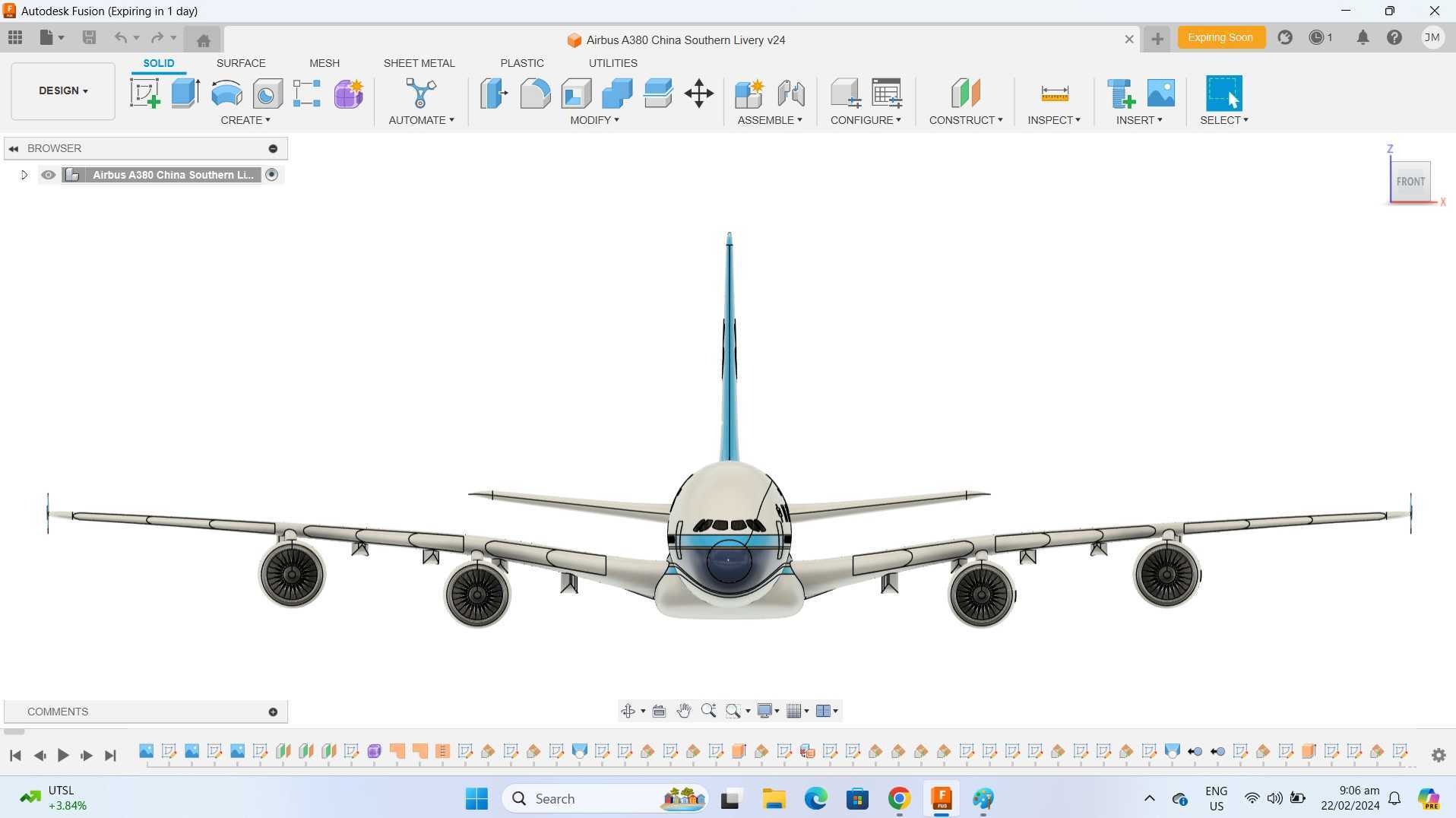Click the Joint tool icon

[791, 94]
